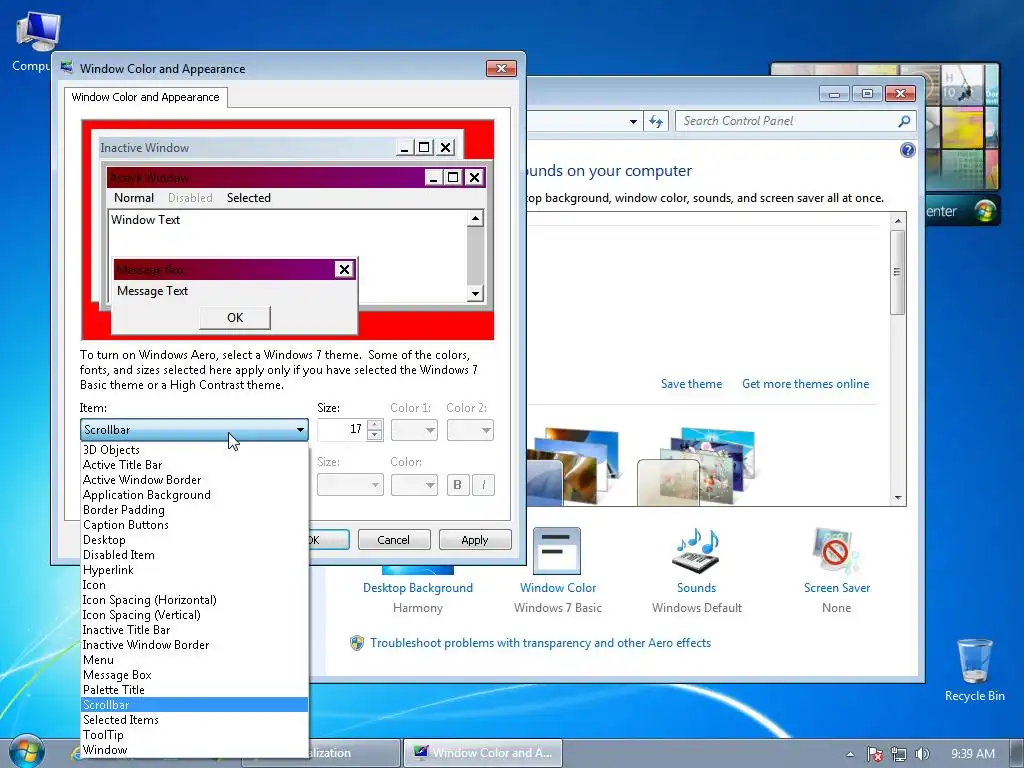1024x768 pixels.
Task: Select 3D Objects from the Item list
Action: click(194, 449)
